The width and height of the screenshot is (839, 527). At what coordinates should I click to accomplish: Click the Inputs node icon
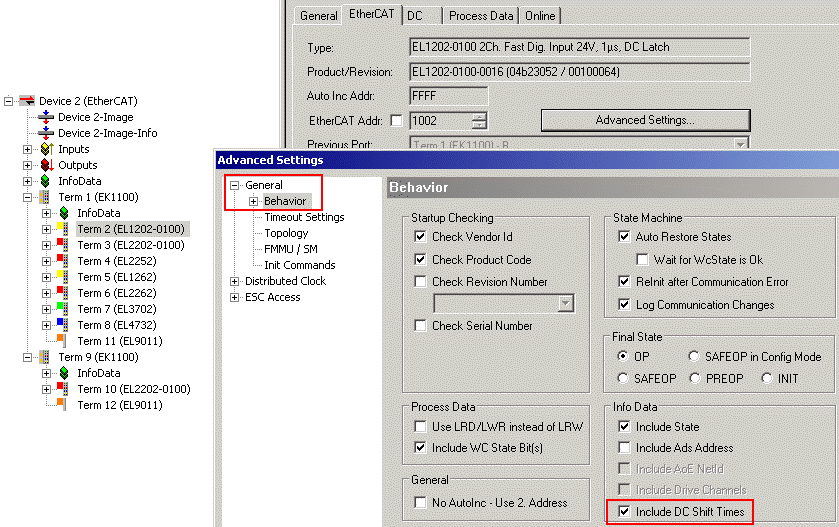[47, 149]
